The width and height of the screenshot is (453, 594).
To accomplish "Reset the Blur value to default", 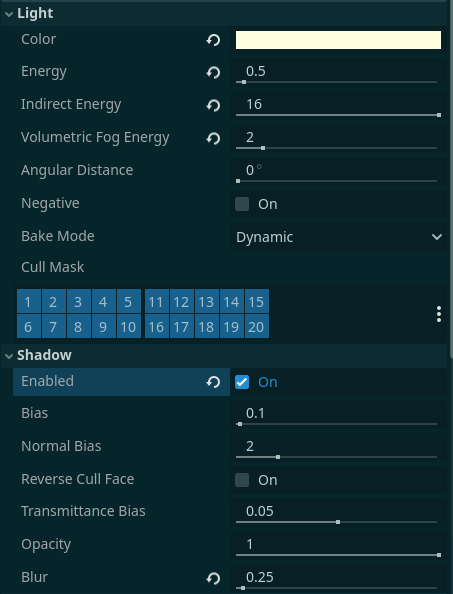I will pyautogui.click(x=213, y=578).
